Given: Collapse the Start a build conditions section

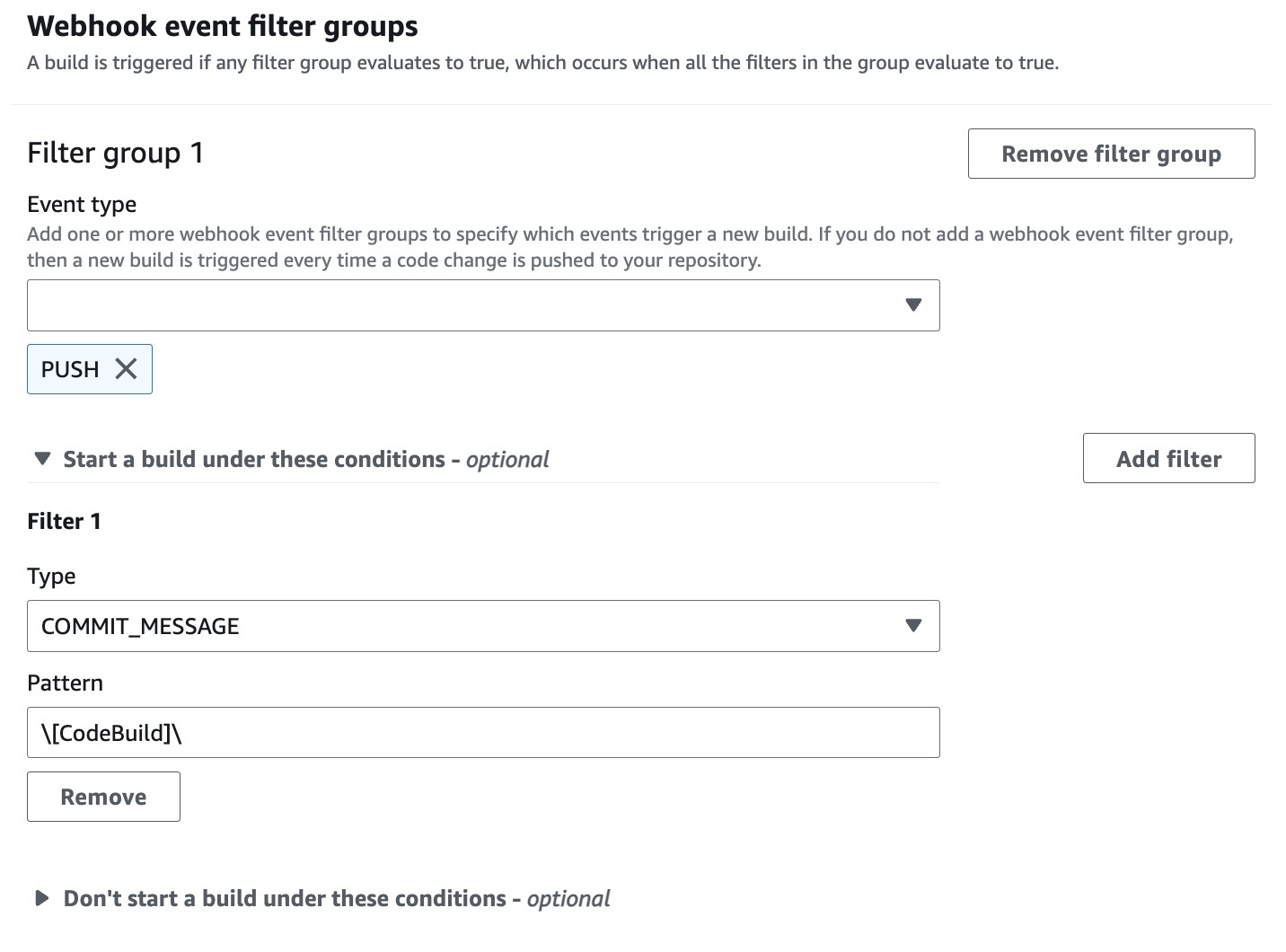Looking at the screenshot, I should (305, 458).
